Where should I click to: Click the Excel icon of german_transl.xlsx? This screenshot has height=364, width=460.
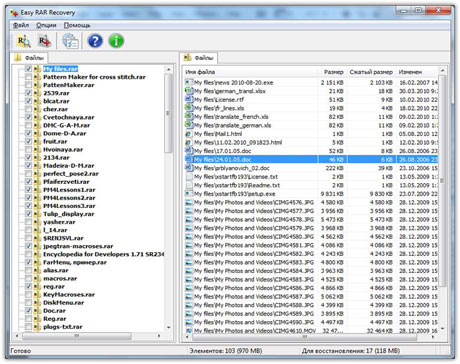189,91
